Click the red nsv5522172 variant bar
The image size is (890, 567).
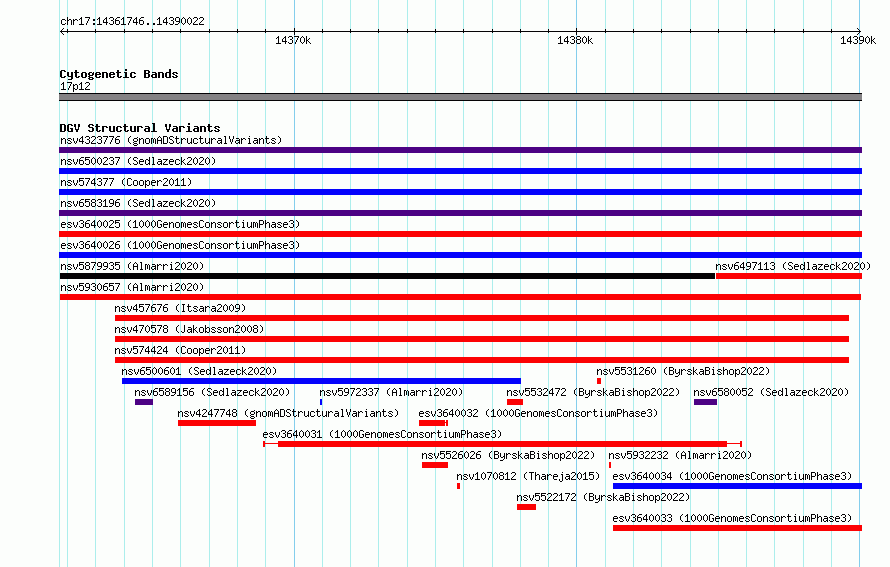pos(527,507)
